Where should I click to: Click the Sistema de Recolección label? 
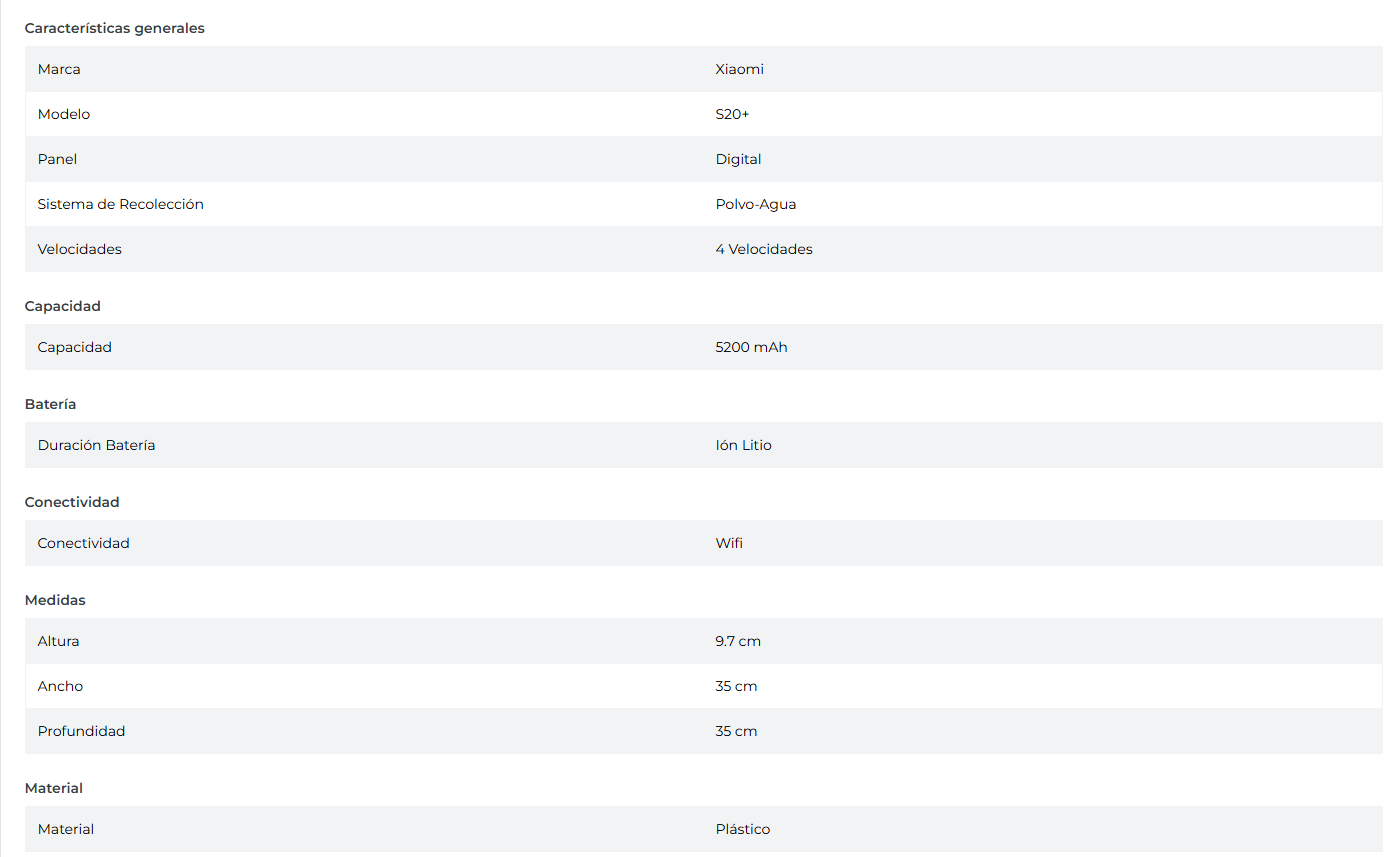(120, 204)
